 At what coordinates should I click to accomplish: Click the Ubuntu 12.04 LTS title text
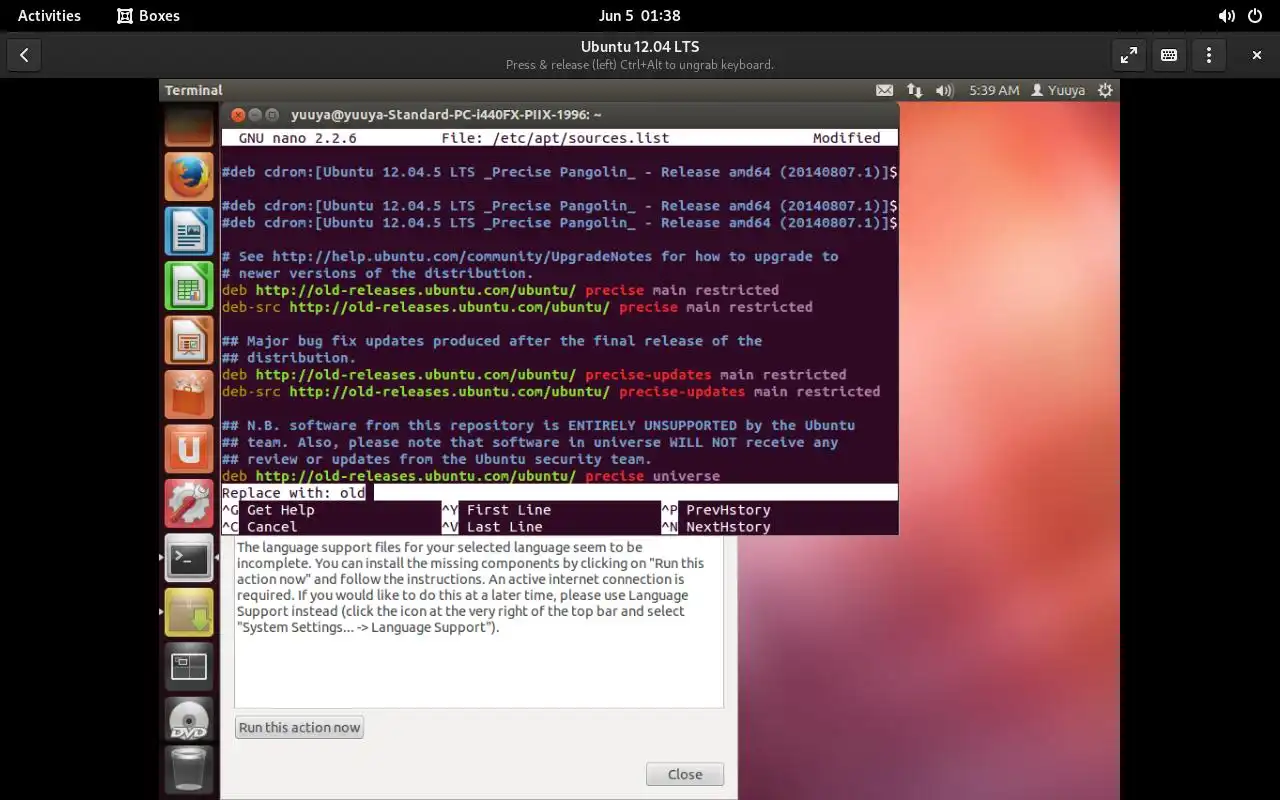click(640, 47)
